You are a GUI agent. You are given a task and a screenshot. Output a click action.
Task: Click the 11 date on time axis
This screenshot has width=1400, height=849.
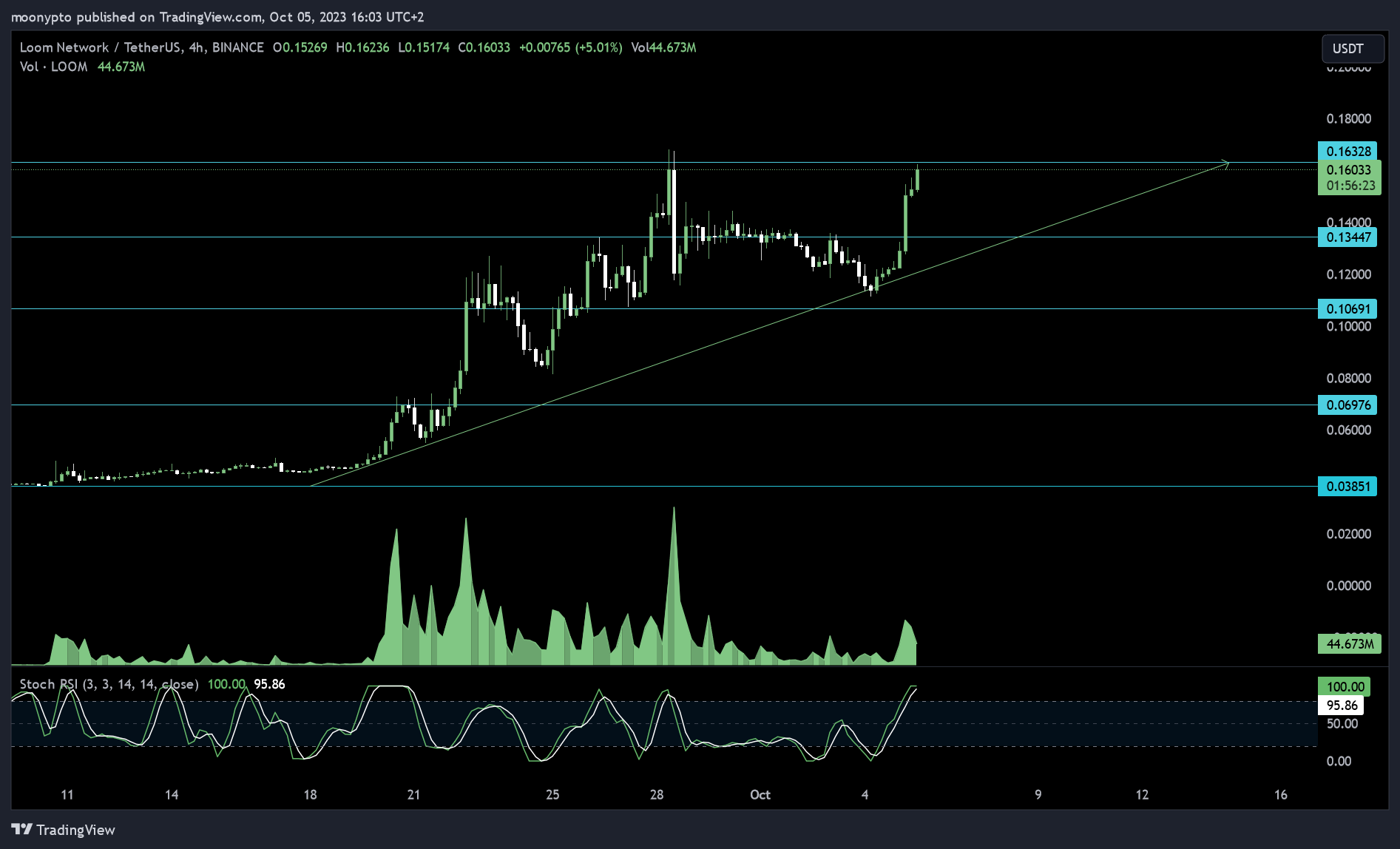pos(67,795)
